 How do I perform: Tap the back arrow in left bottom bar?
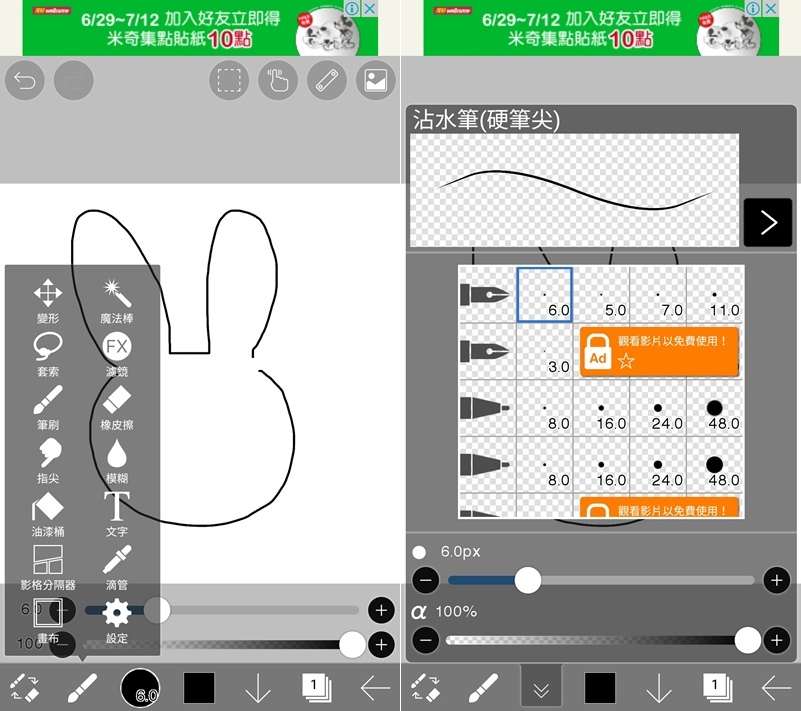[x=375, y=688]
